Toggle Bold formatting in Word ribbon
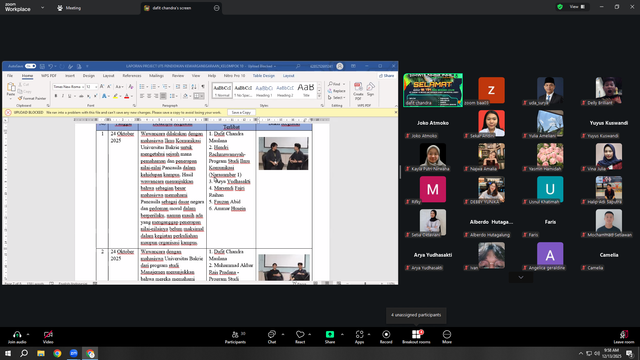Viewport: 640px width, 360px height. point(56,96)
